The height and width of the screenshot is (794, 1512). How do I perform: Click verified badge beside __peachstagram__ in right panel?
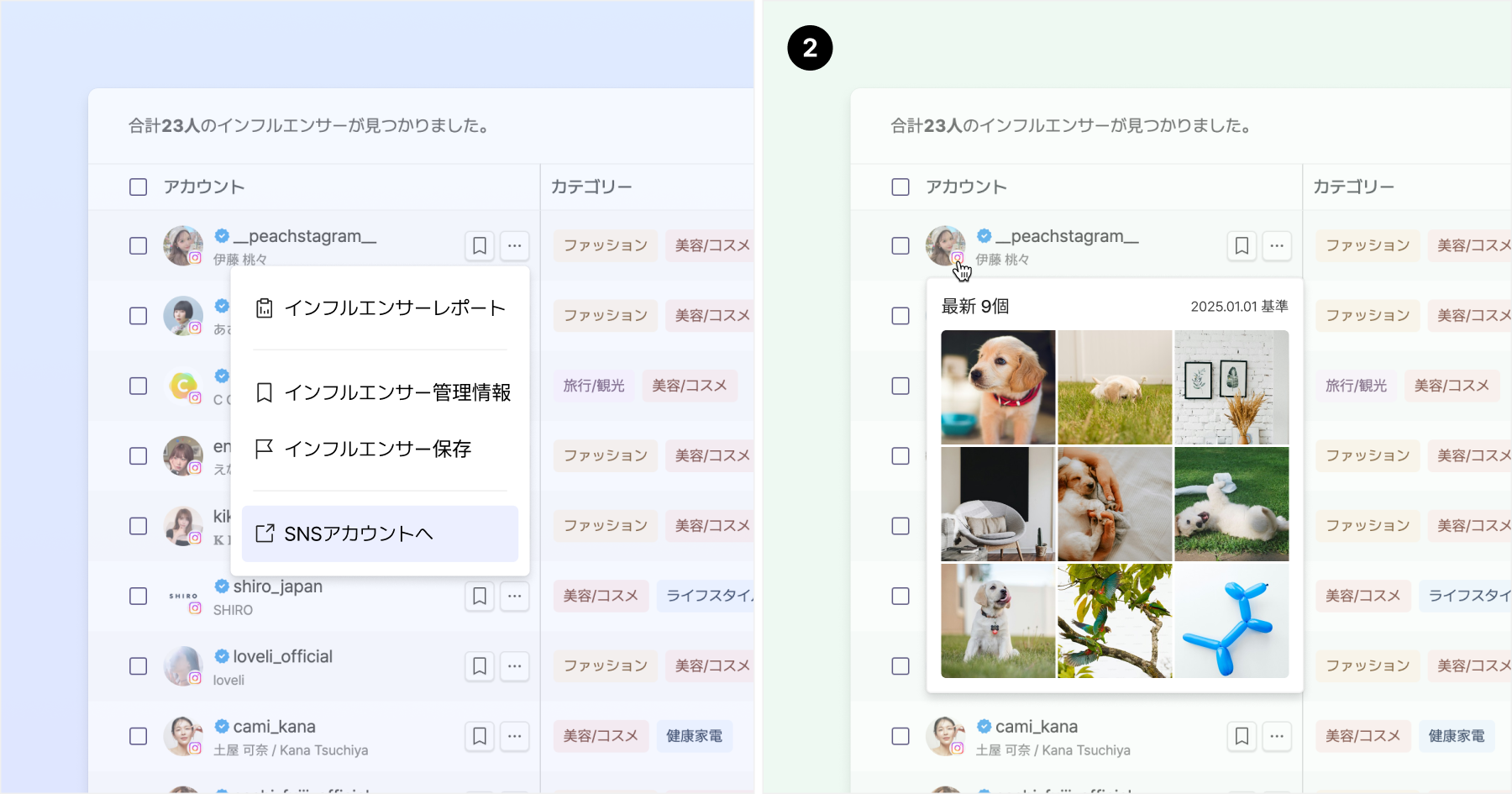984,235
